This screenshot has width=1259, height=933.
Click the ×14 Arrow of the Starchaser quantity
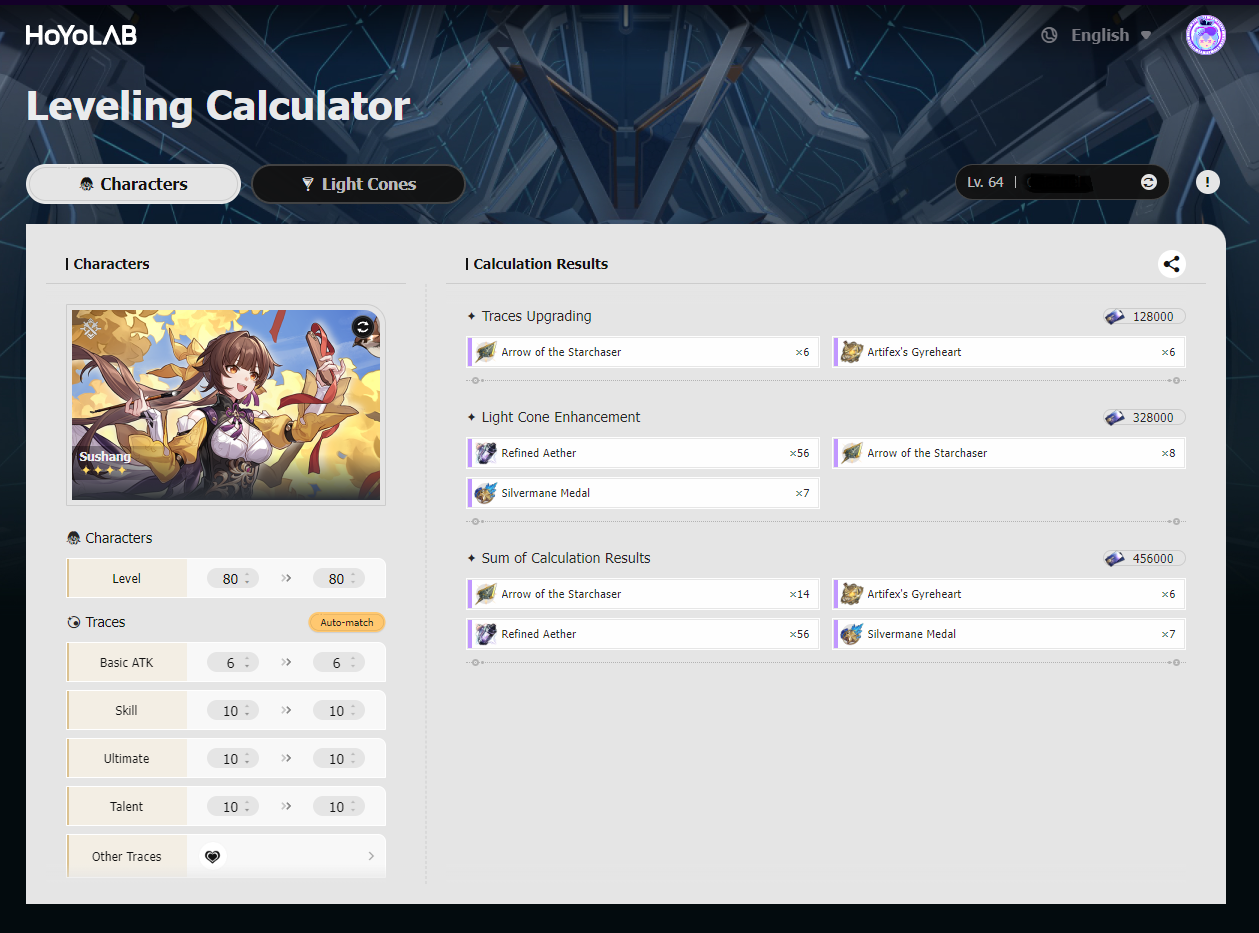pyautogui.click(x=800, y=594)
